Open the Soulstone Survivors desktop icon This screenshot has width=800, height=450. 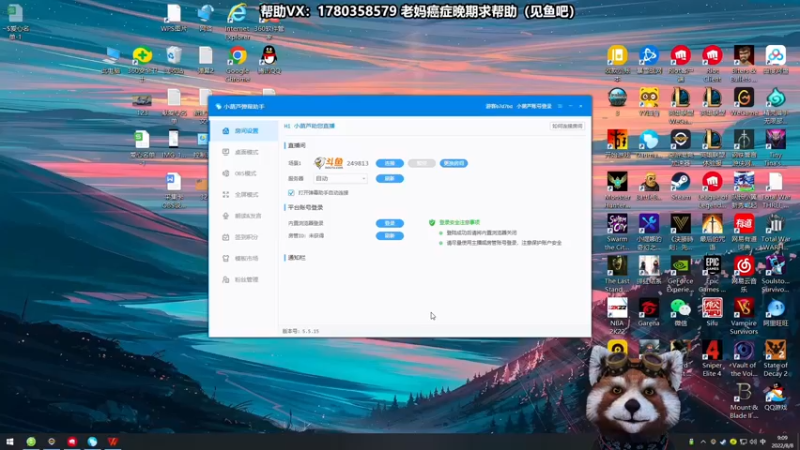[775, 274]
